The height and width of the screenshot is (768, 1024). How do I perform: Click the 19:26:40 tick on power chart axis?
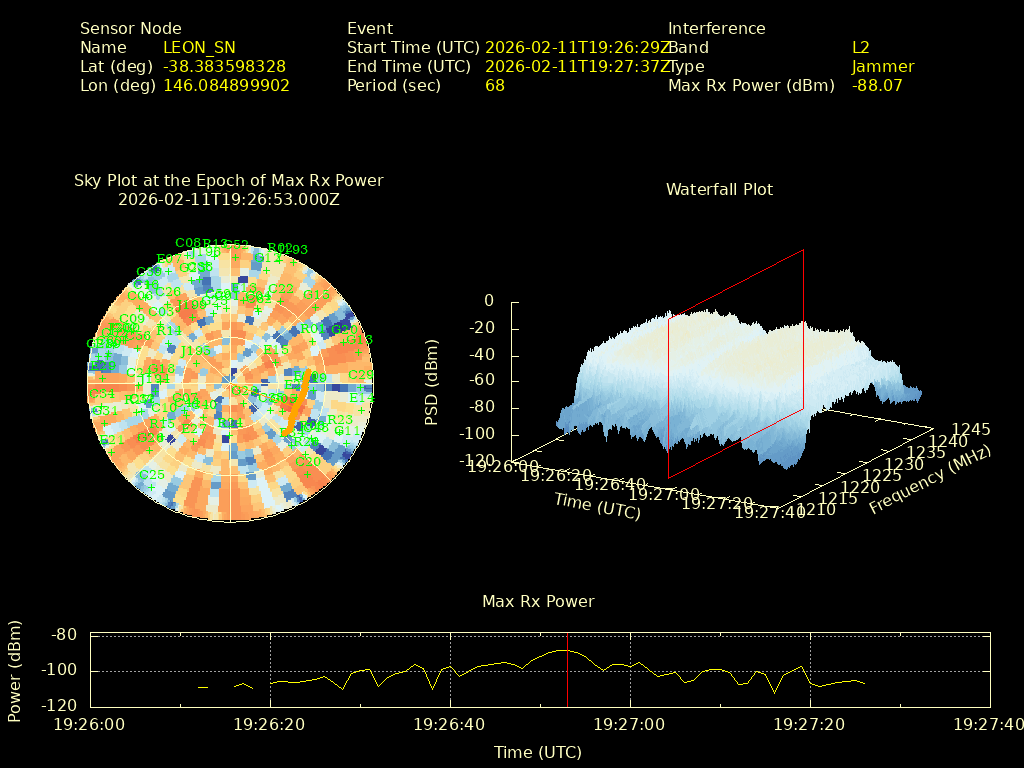pyautogui.click(x=450, y=723)
